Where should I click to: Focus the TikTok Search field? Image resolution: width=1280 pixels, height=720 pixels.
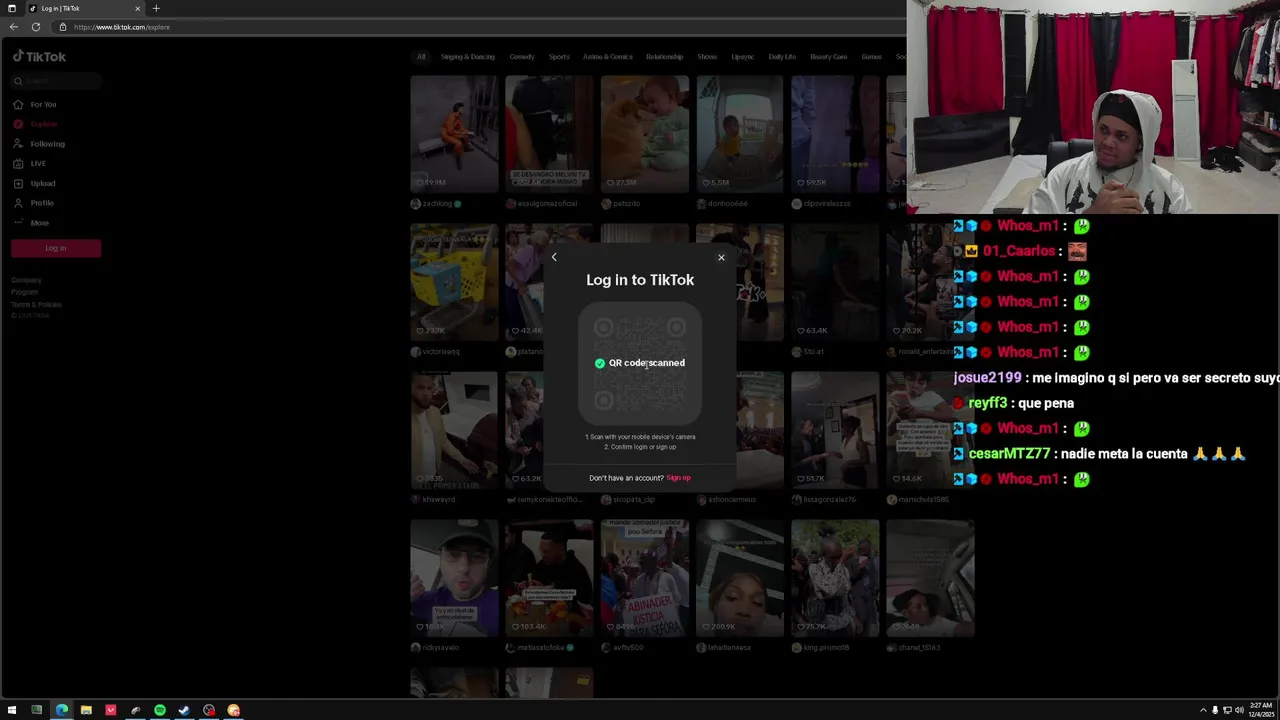point(56,81)
